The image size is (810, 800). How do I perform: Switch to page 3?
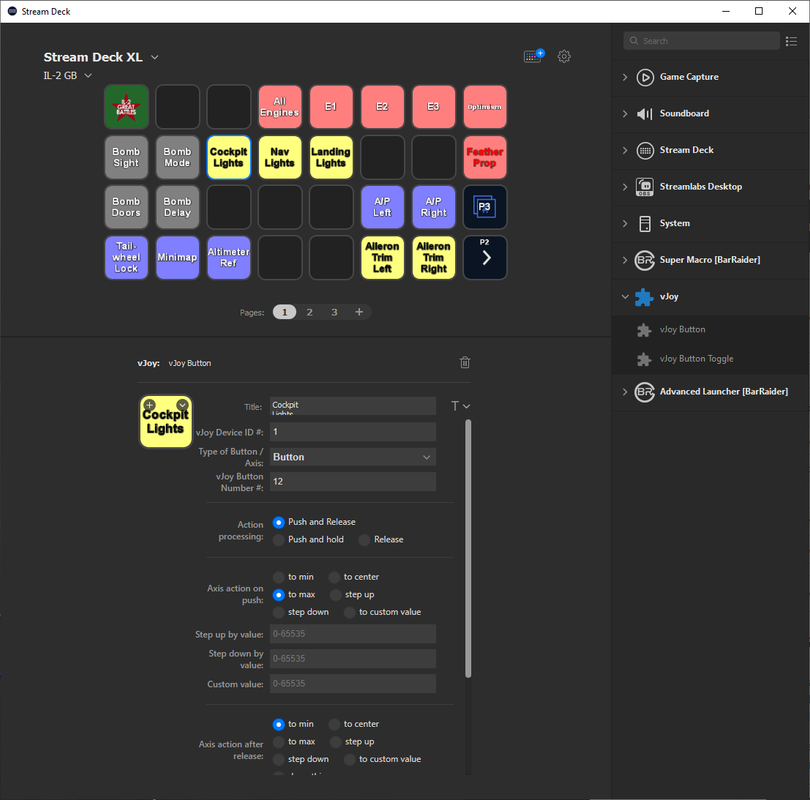click(x=334, y=312)
